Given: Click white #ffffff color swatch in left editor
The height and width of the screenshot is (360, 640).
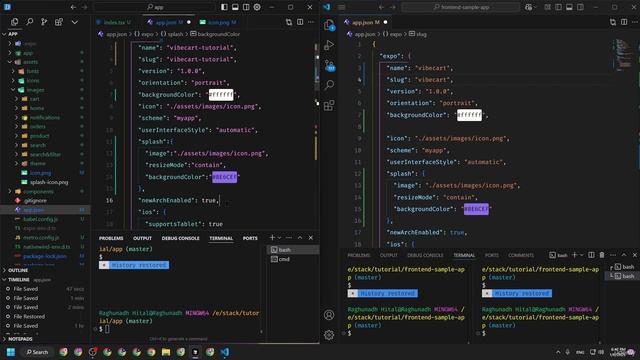Looking at the screenshot, I should [x=221, y=95].
